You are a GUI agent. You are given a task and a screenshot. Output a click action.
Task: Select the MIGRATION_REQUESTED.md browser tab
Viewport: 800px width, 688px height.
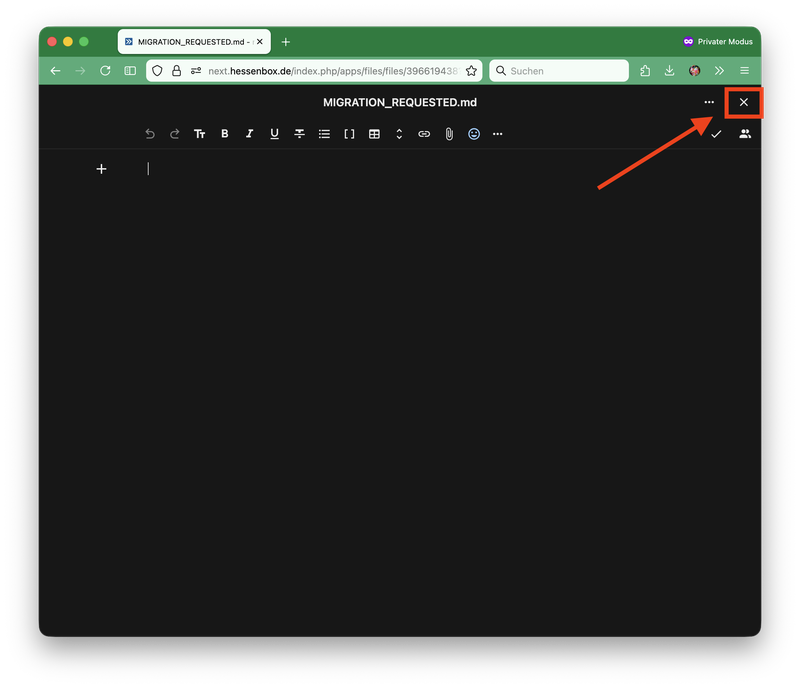click(x=194, y=42)
